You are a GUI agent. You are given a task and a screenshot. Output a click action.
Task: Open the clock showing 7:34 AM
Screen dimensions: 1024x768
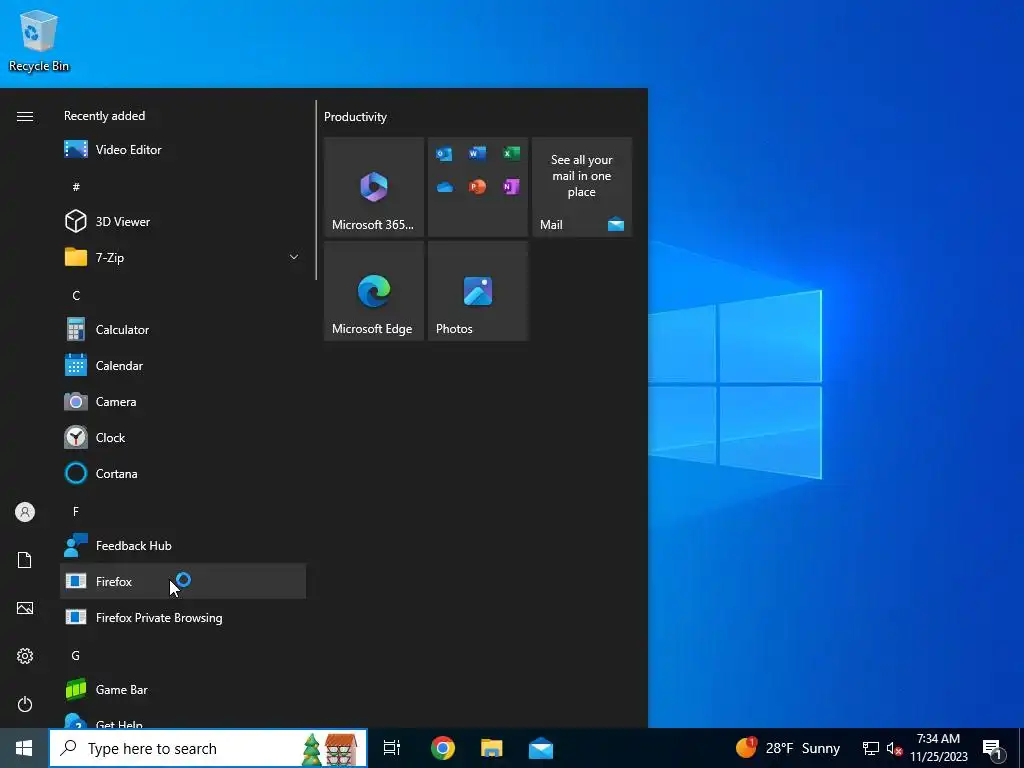(x=938, y=748)
